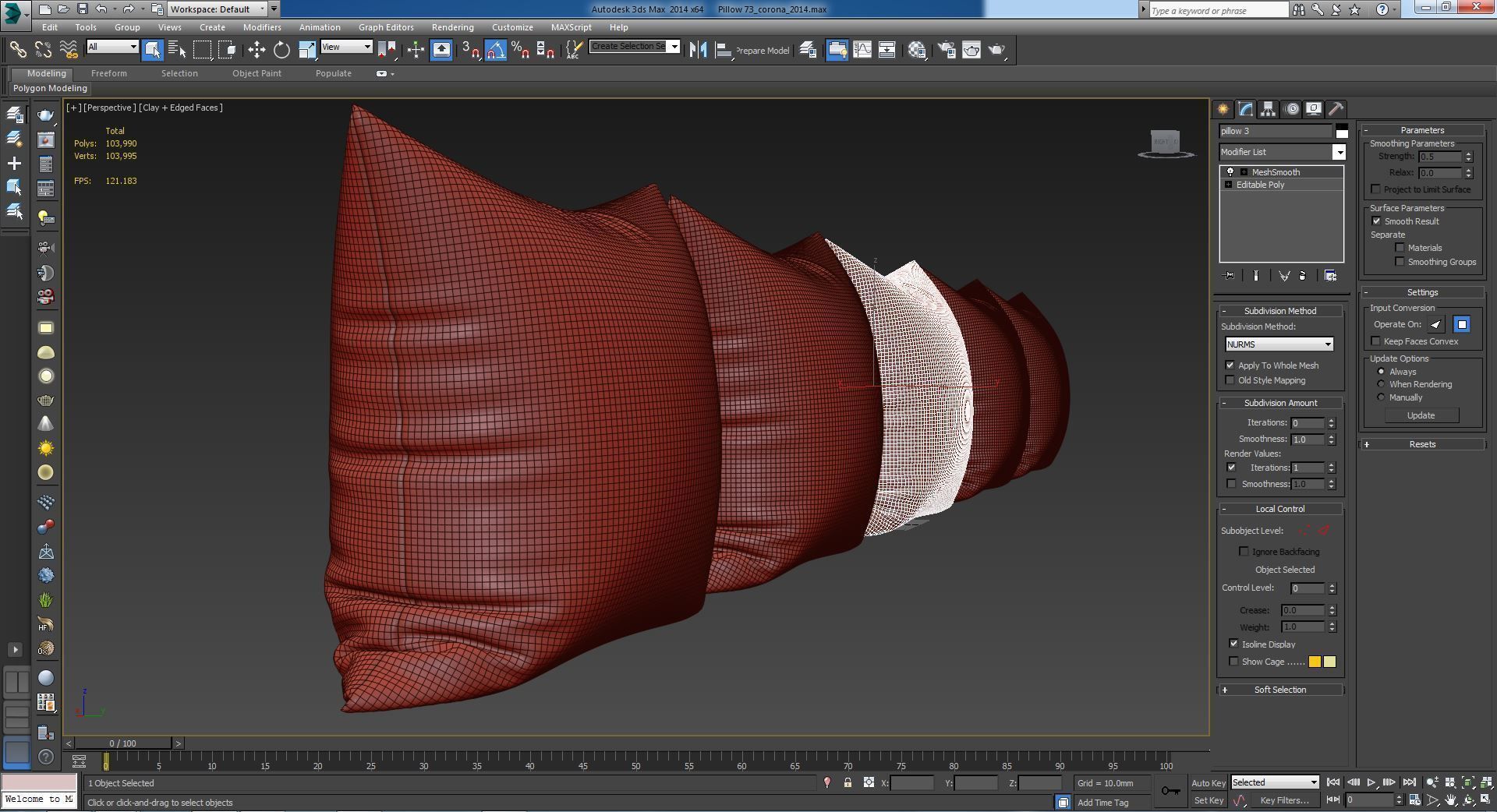The width and height of the screenshot is (1497, 812).
Task: Activate the Select and Link tool
Action: pyautogui.click(x=17, y=50)
